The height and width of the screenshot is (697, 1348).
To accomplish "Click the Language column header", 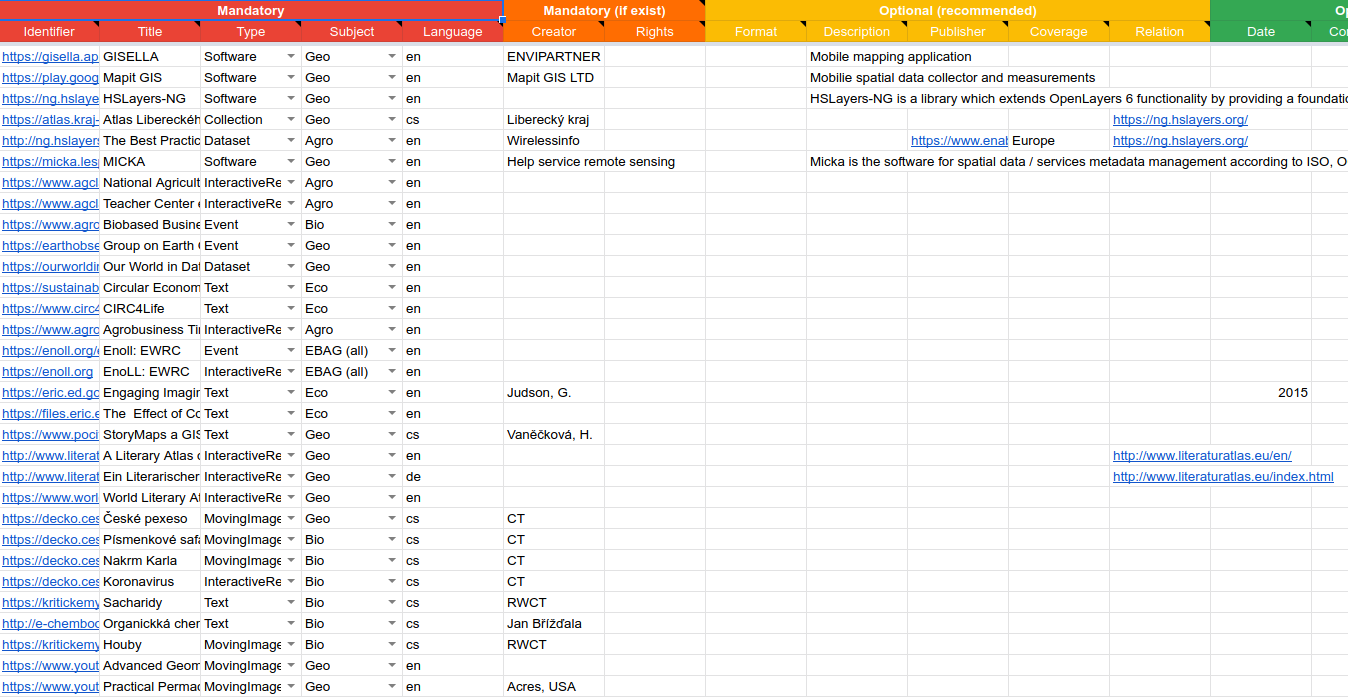I will pyautogui.click(x=453, y=32).
